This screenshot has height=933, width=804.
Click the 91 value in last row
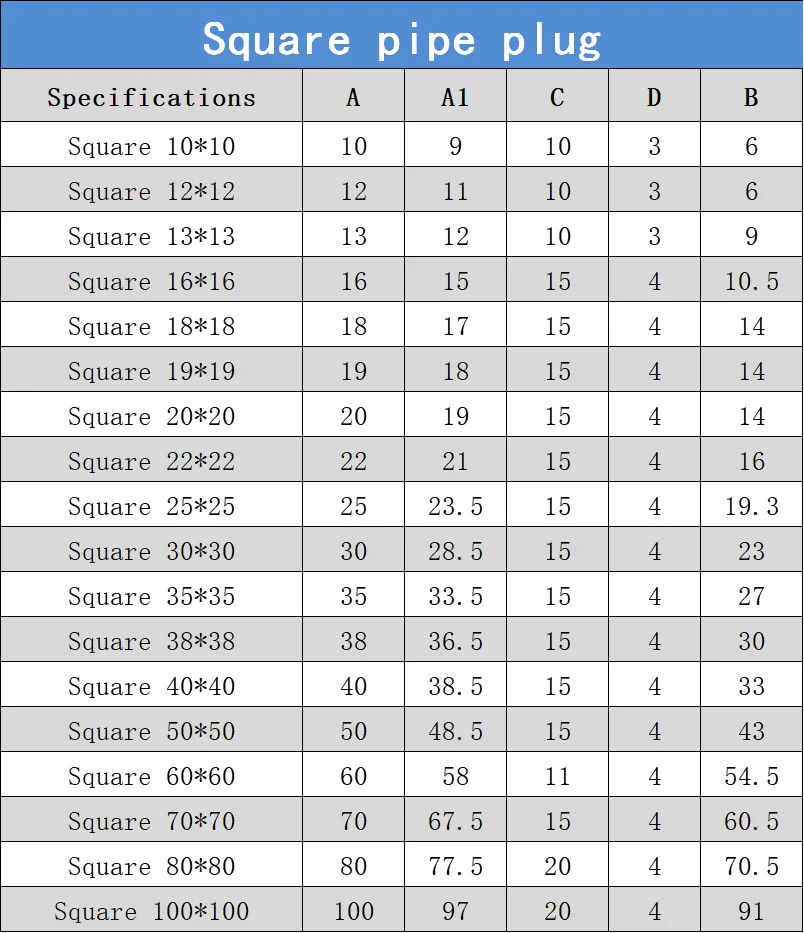[752, 910]
